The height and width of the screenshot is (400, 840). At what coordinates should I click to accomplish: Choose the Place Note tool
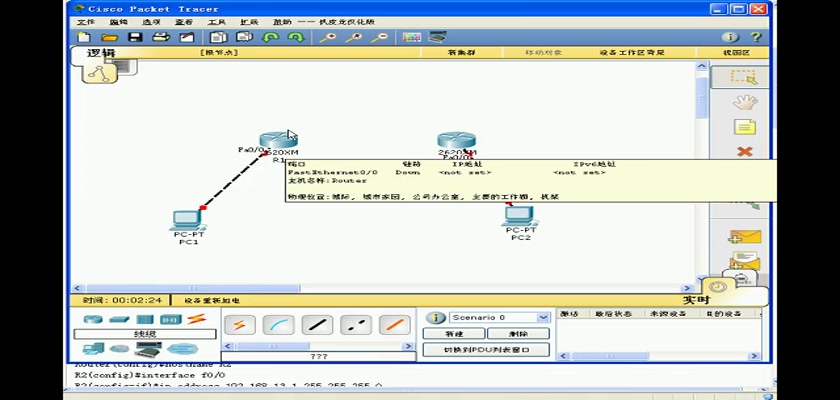(x=743, y=127)
